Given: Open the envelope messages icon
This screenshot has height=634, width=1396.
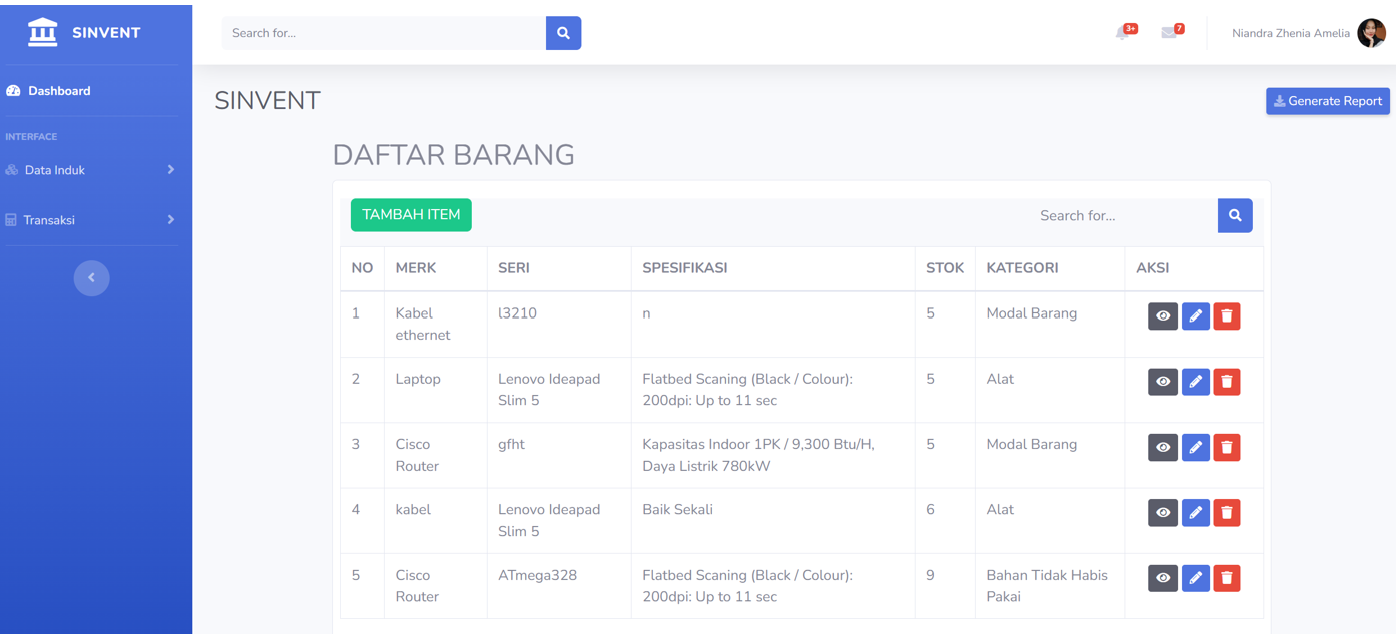Looking at the screenshot, I should [x=1169, y=33].
